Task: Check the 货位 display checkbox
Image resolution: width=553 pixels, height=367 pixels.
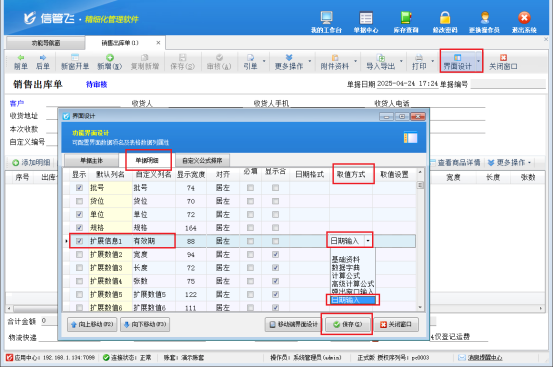Action: 79,201
